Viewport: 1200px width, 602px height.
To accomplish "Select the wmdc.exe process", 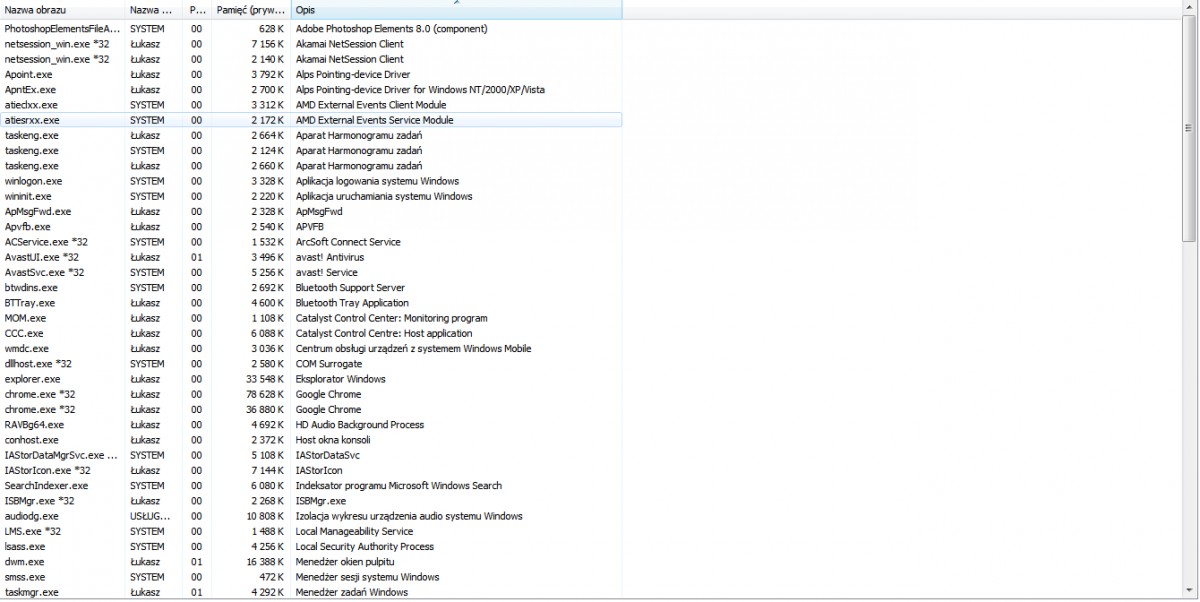I will [311, 349].
